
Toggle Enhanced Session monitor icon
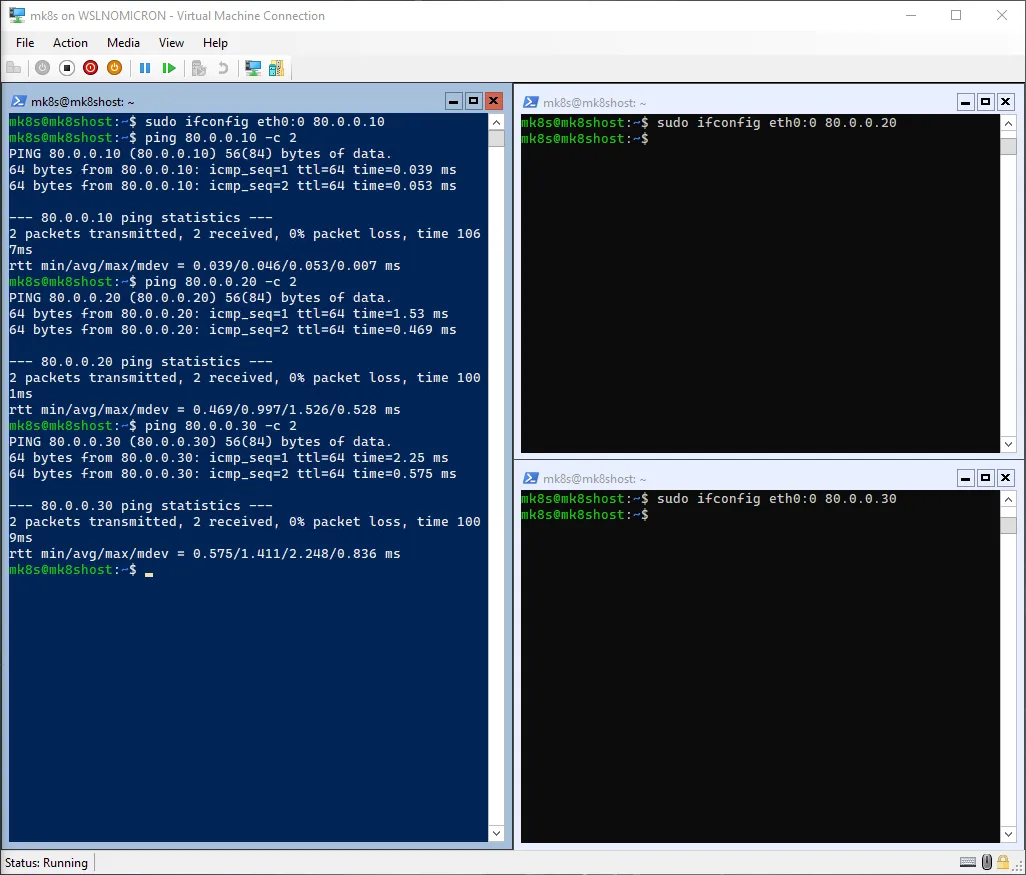(253, 68)
